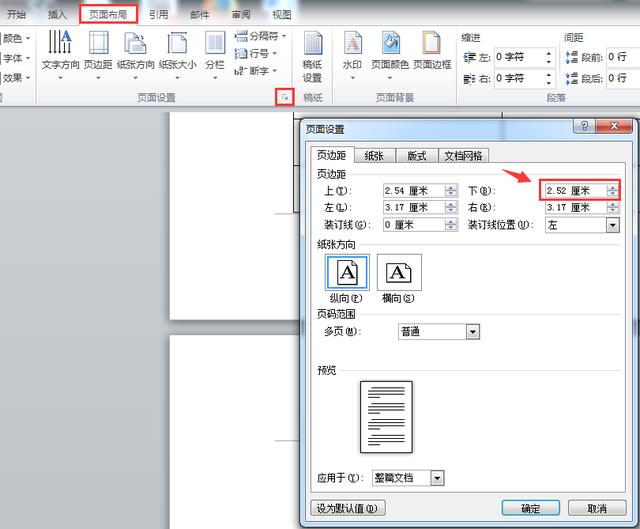Open the 纸张方向 orientation ribbon button
Screen dimensions: 640x529
136,54
